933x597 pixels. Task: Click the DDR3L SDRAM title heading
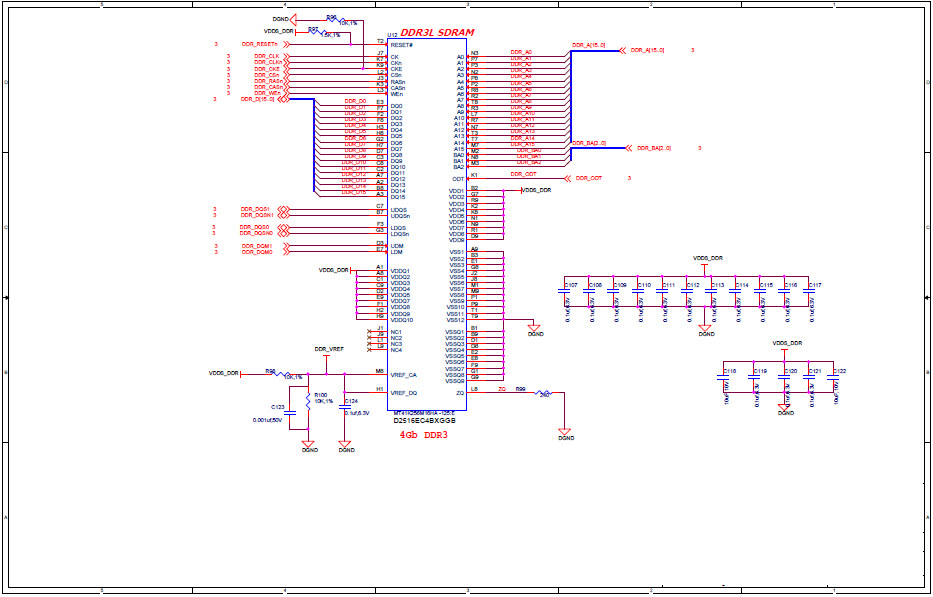click(x=437, y=32)
